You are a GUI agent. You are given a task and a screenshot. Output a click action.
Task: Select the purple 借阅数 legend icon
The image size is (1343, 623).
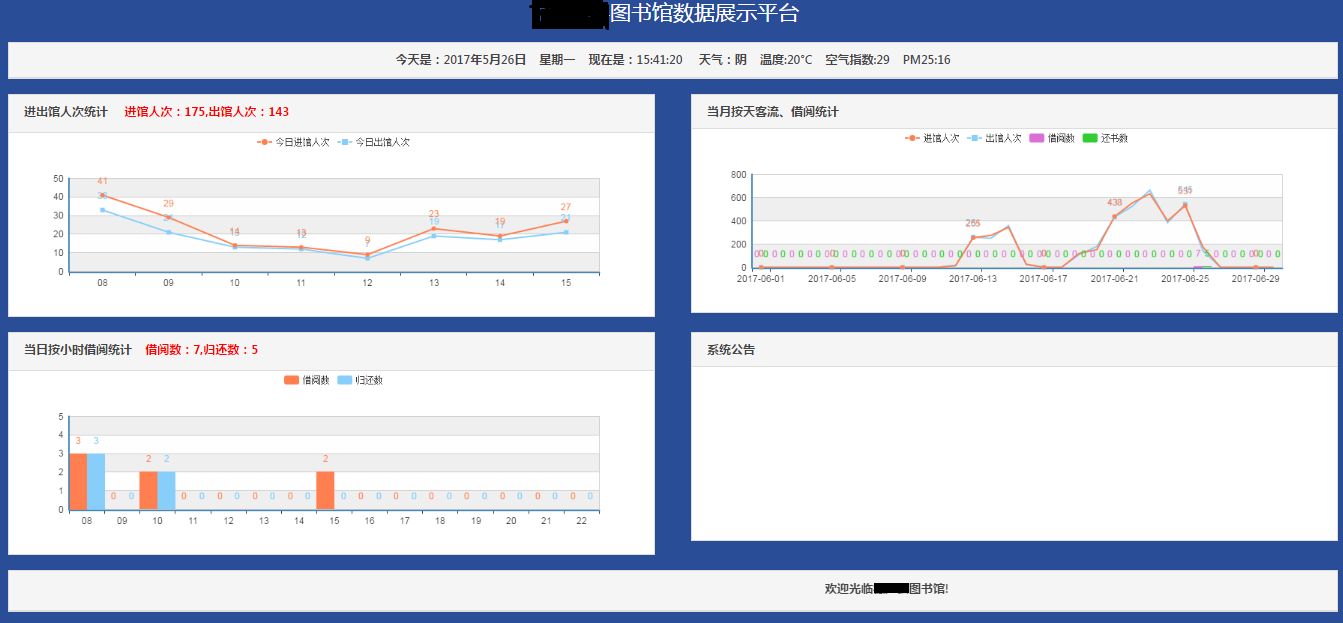point(1035,138)
